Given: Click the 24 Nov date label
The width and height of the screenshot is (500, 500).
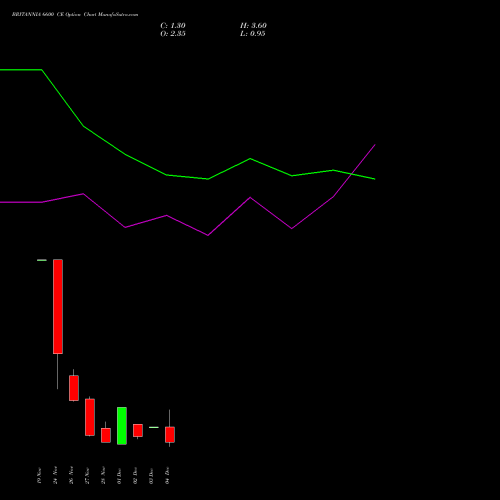Looking at the screenshot, I should coord(55,475).
